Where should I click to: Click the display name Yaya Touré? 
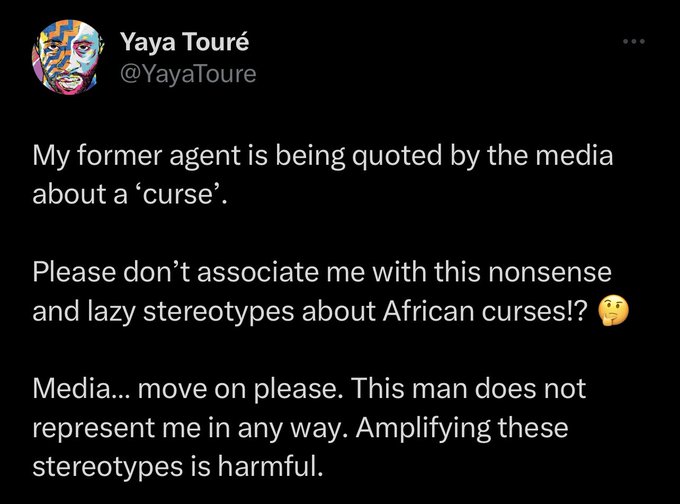185,42
